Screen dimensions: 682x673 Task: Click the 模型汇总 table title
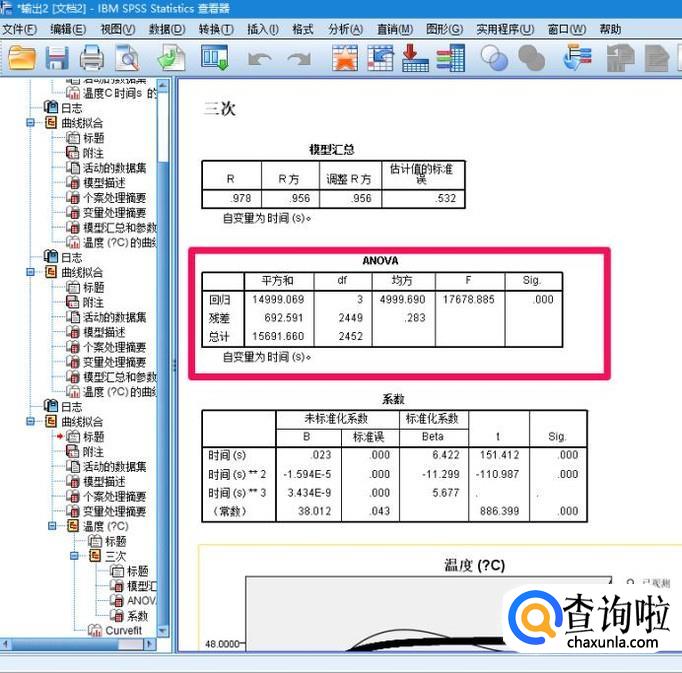tap(332, 150)
